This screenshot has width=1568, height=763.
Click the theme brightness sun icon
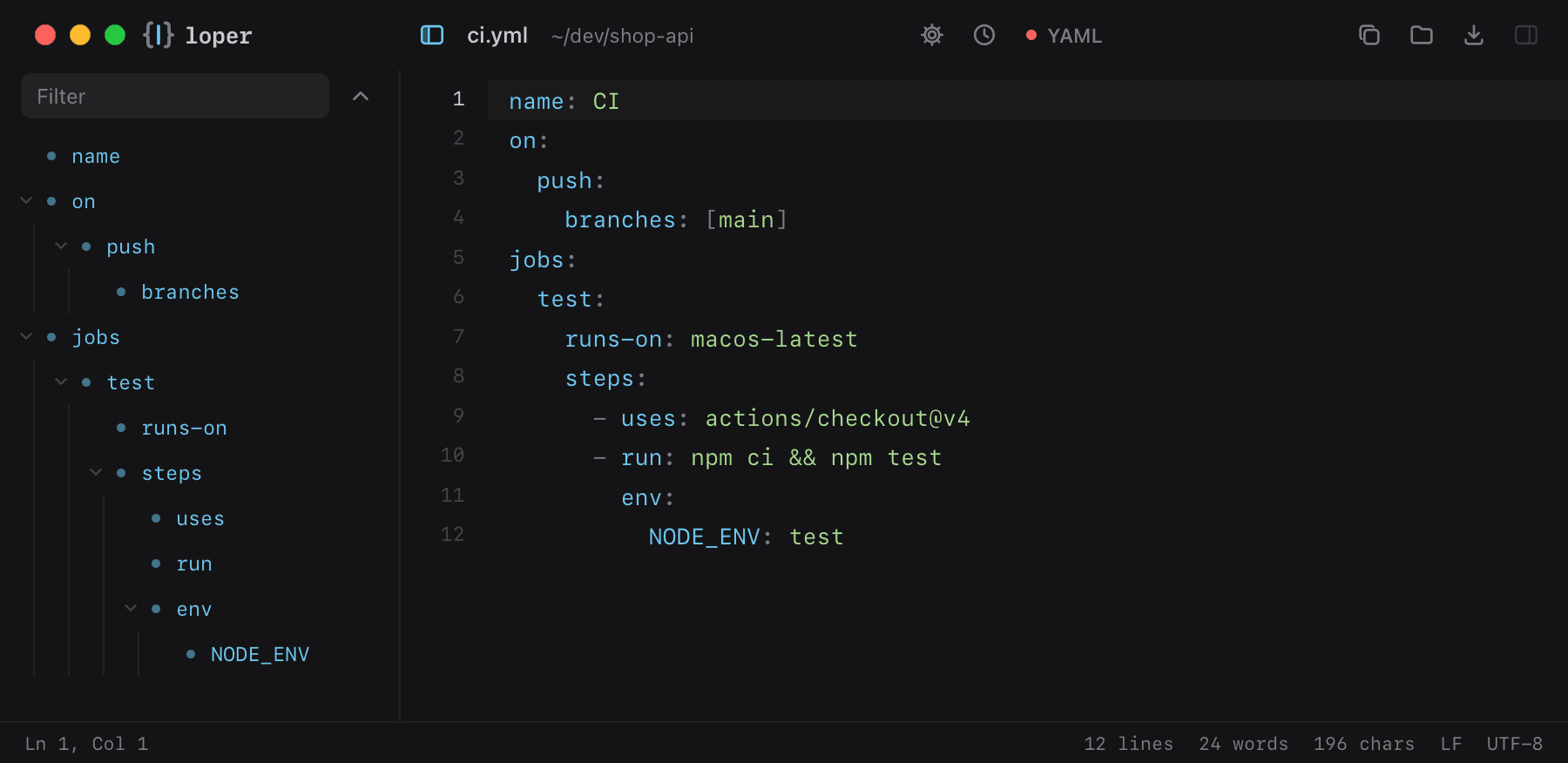tap(932, 35)
